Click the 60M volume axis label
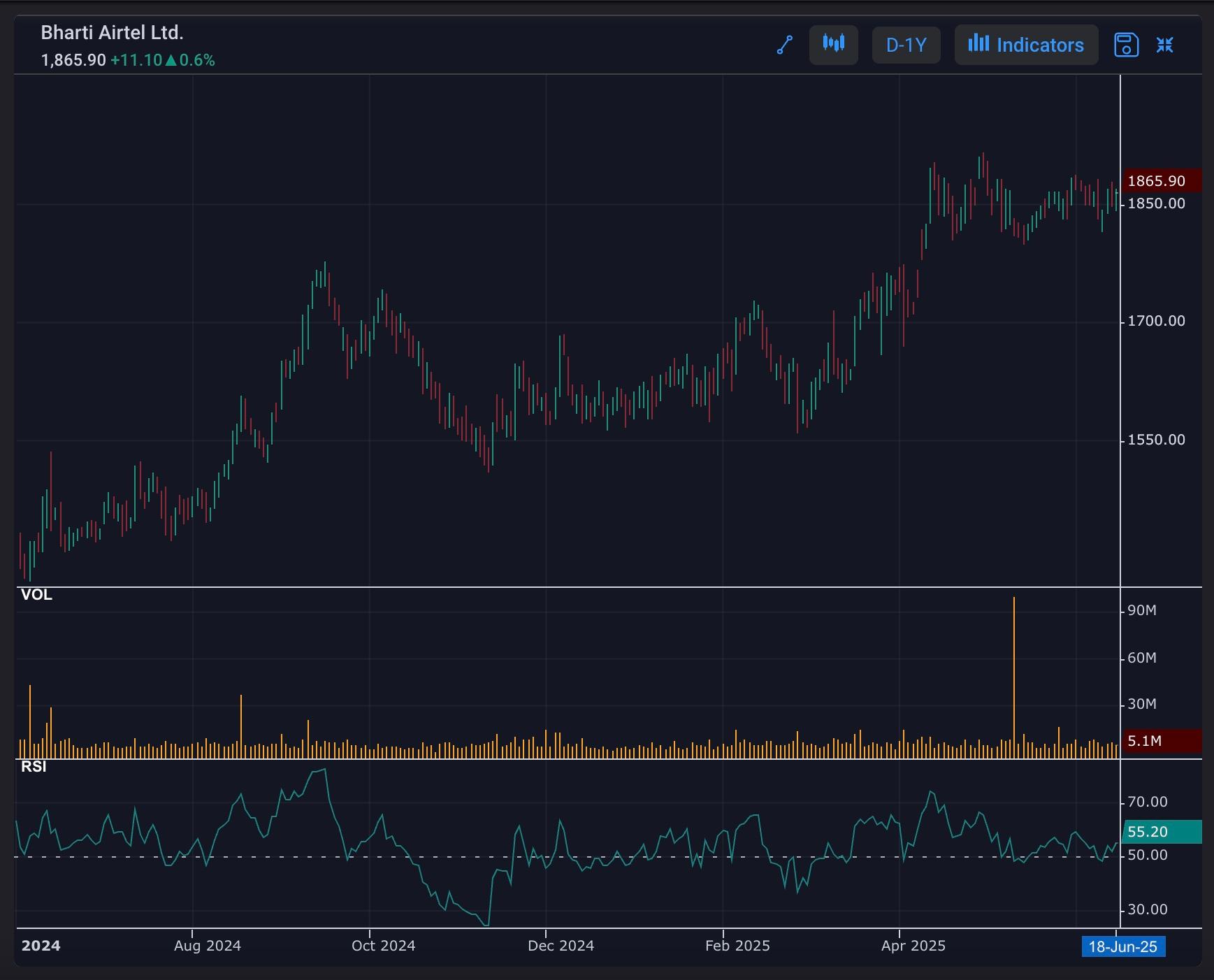The width and height of the screenshot is (1214, 980). 1142,658
